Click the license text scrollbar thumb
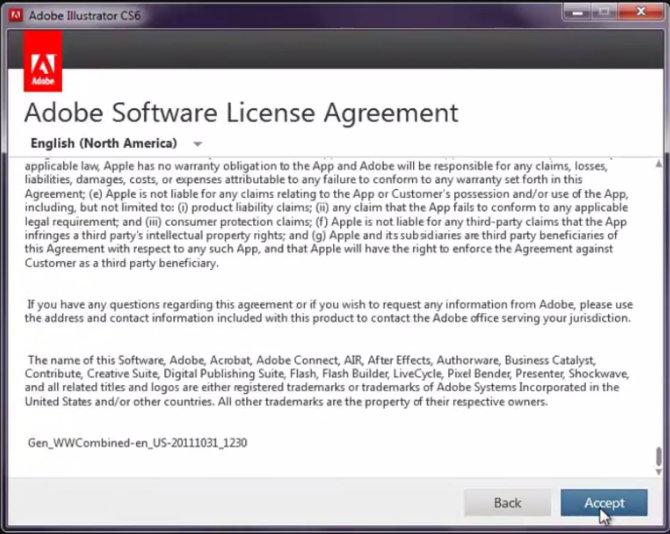670x534 pixels. coord(658,456)
